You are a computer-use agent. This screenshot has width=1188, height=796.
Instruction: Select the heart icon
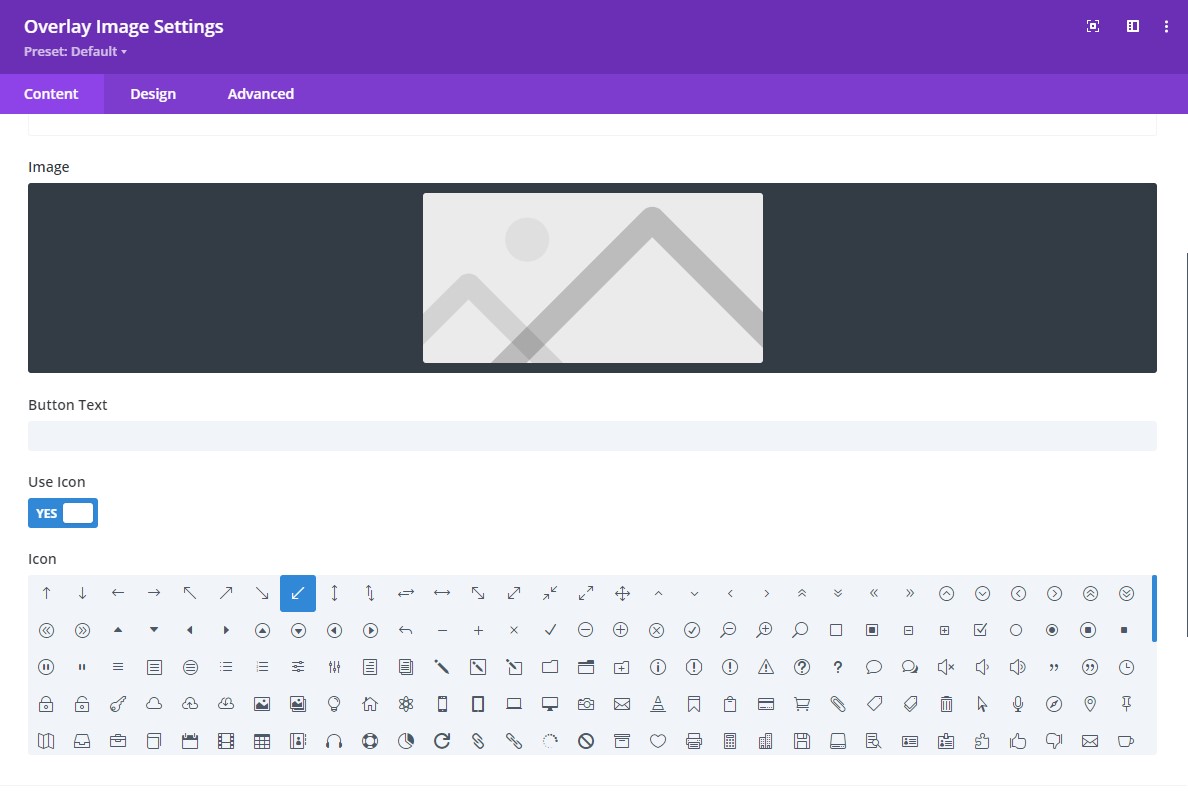point(658,741)
